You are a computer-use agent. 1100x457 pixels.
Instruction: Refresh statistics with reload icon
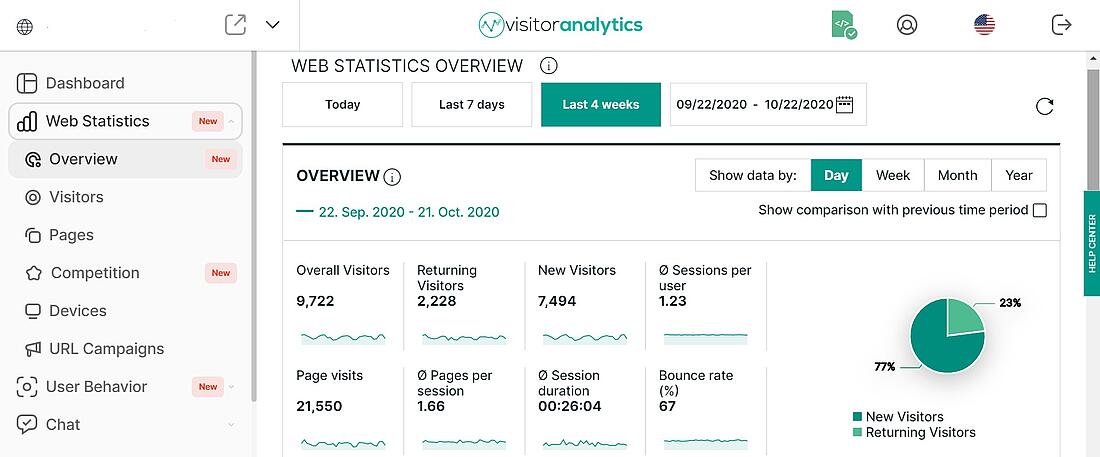click(1045, 106)
